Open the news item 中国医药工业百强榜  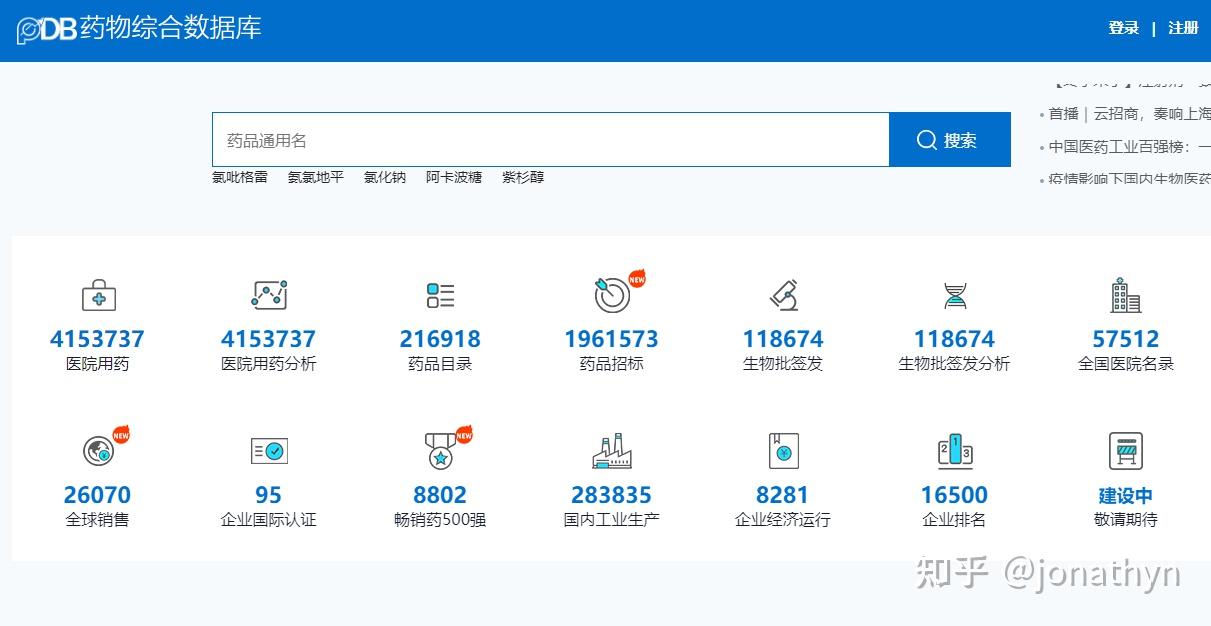click(1128, 147)
